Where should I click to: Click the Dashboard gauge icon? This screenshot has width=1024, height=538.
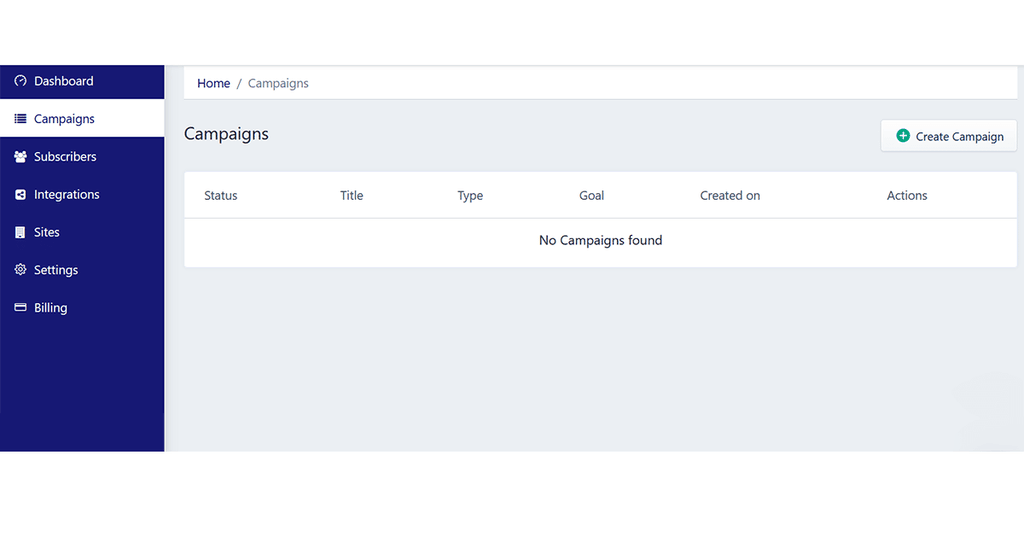pos(20,81)
